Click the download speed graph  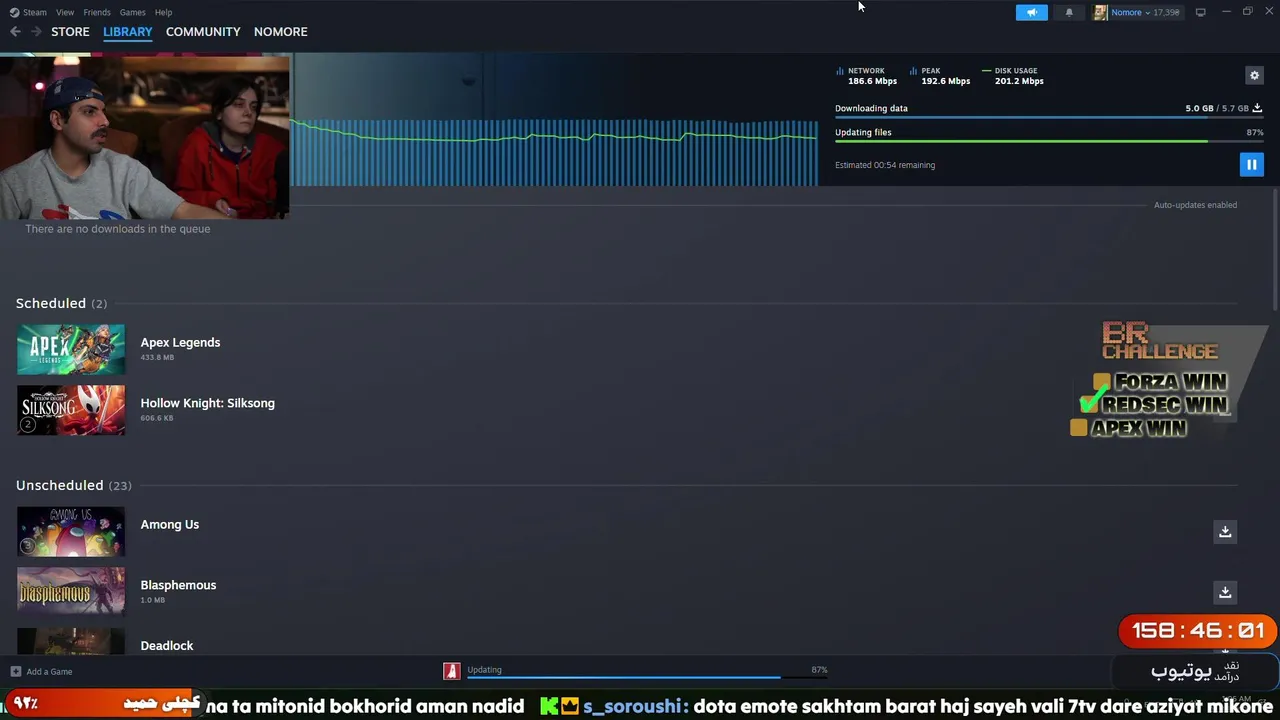tap(554, 152)
